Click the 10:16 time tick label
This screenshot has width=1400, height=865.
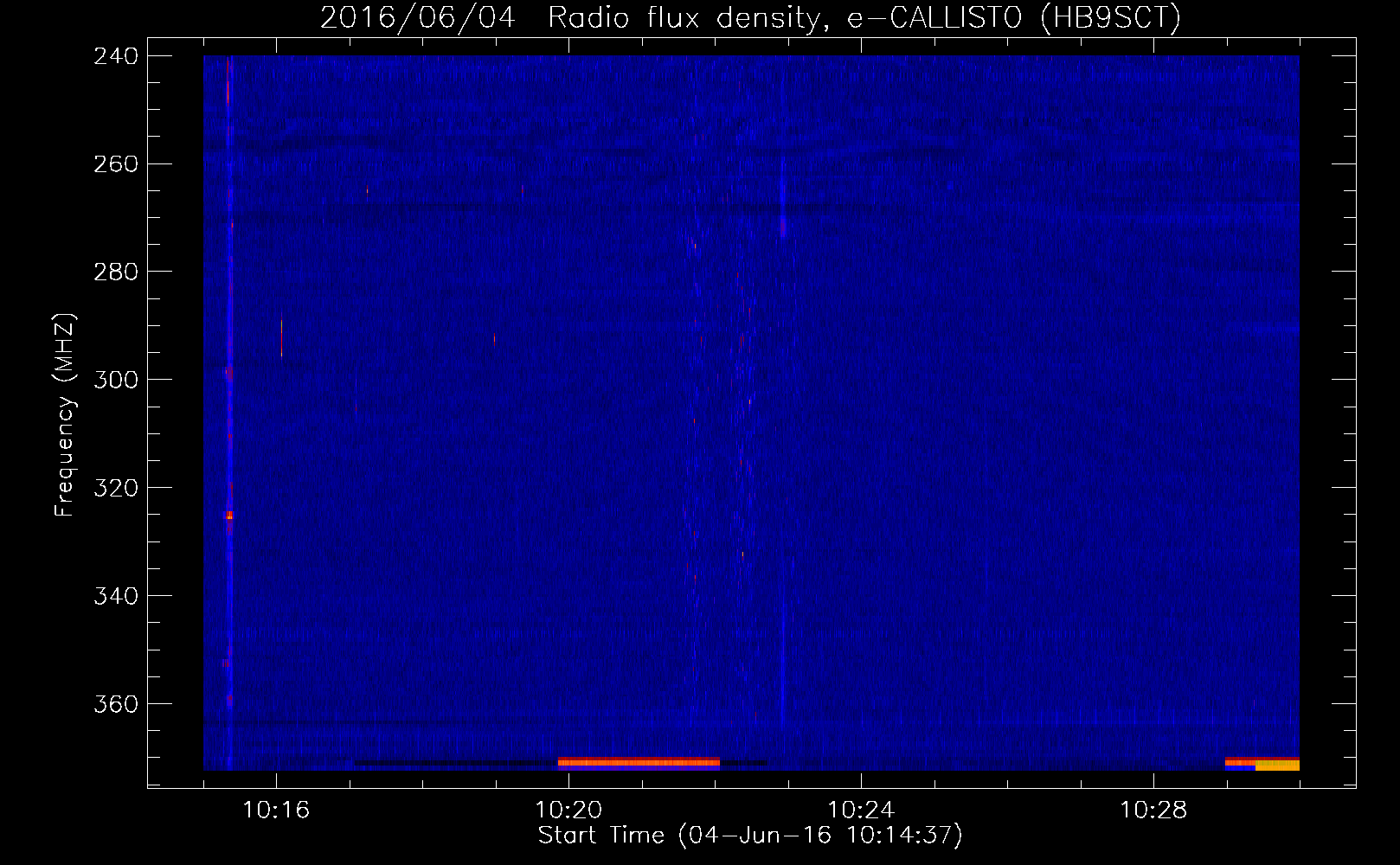(x=276, y=811)
